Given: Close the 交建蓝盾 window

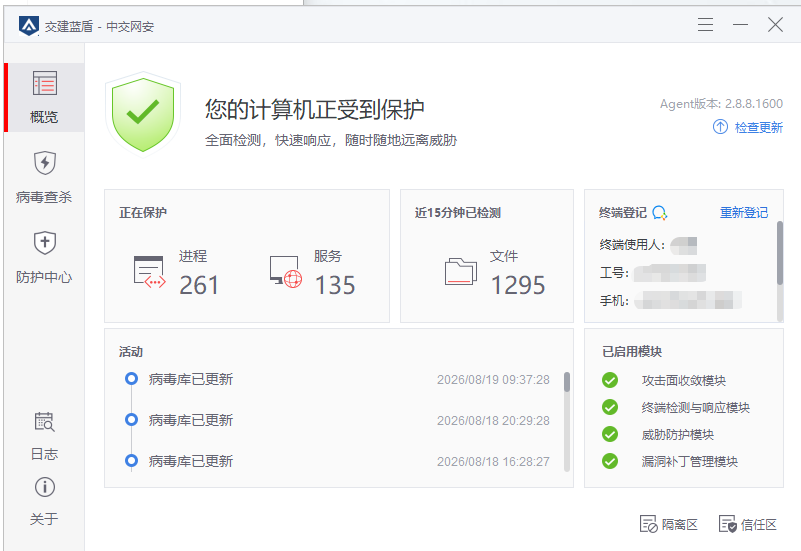Looking at the screenshot, I should click(775, 25).
